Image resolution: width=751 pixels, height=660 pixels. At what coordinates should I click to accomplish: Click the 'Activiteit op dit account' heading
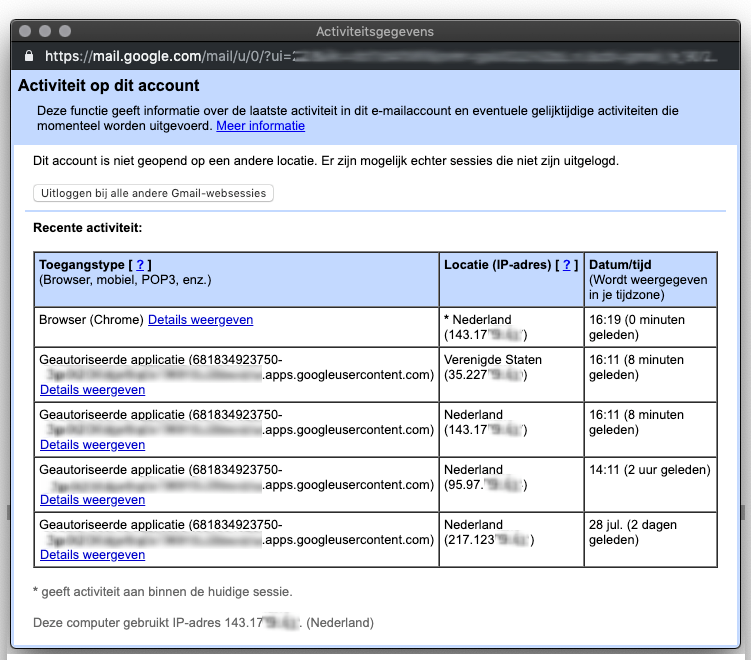(x=109, y=86)
